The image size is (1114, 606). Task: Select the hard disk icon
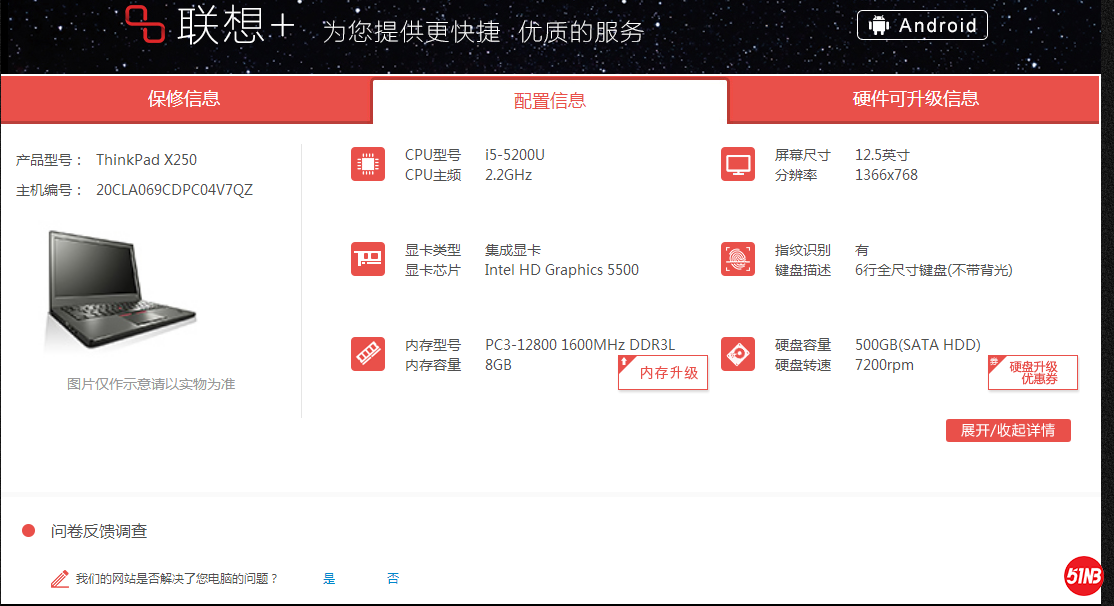(x=738, y=354)
